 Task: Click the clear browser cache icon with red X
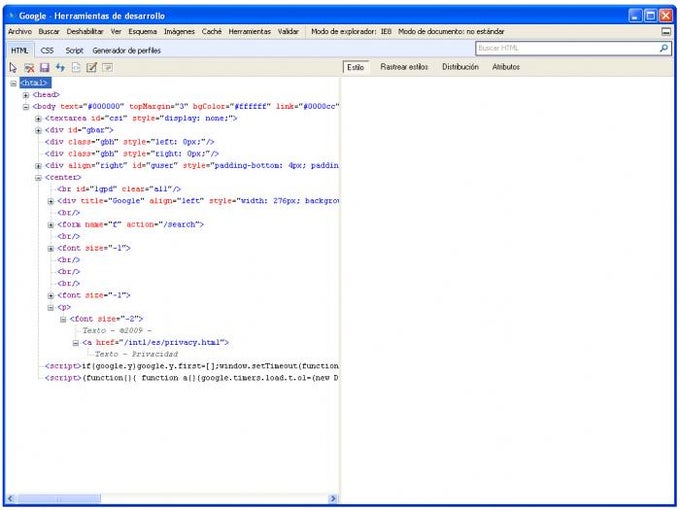point(29,68)
